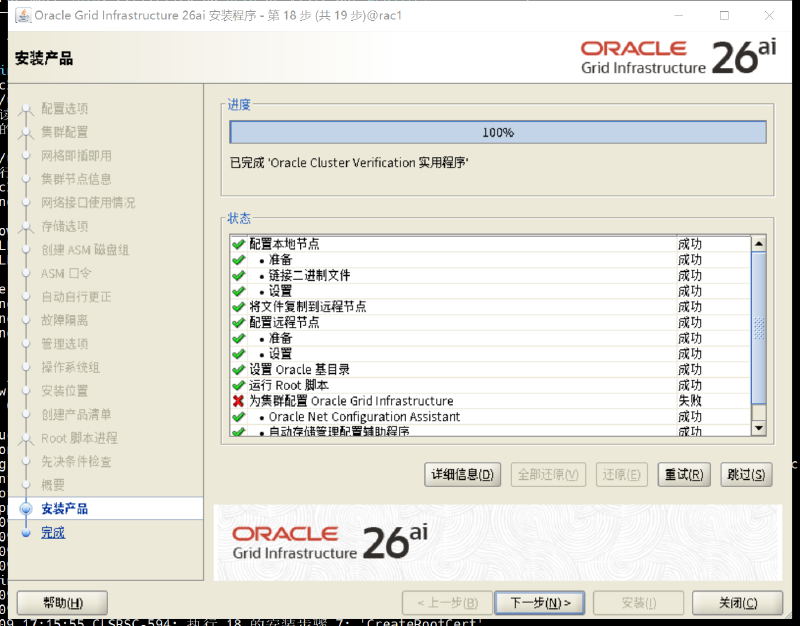Click green checkmark beside 运行 Root 脚本

click(x=238, y=385)
